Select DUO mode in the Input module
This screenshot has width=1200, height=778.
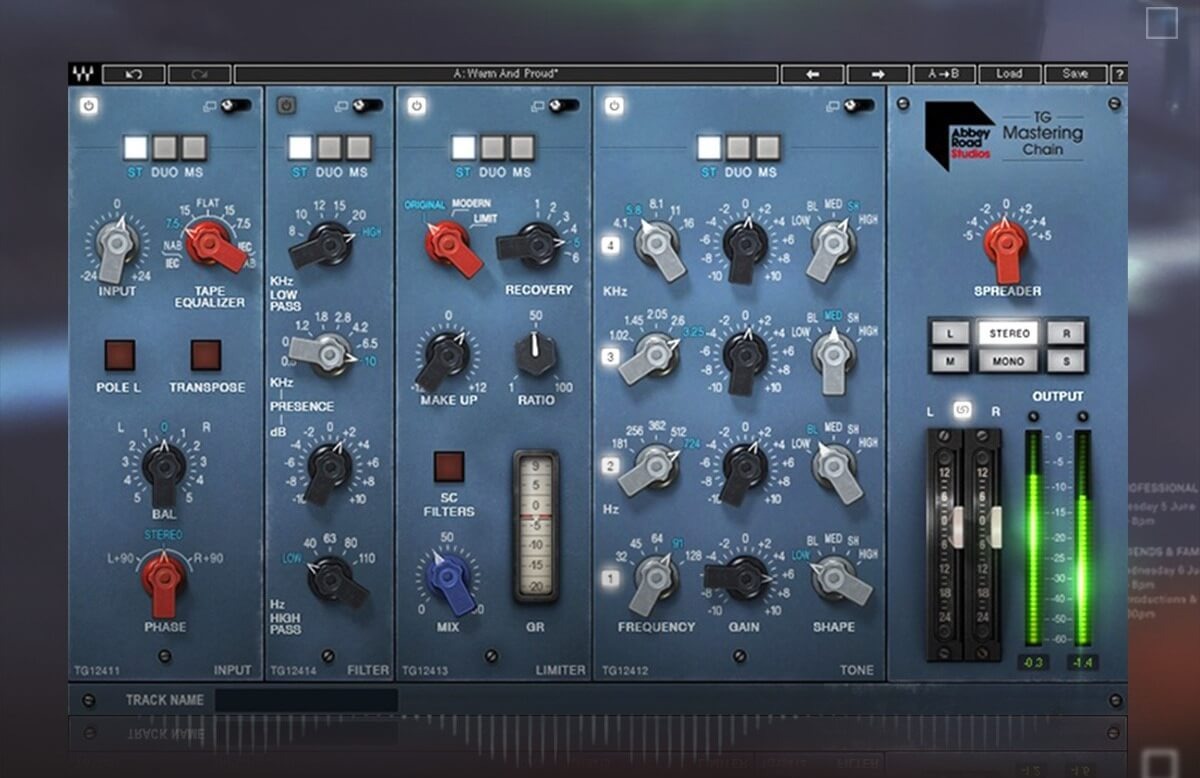(165, 148)
